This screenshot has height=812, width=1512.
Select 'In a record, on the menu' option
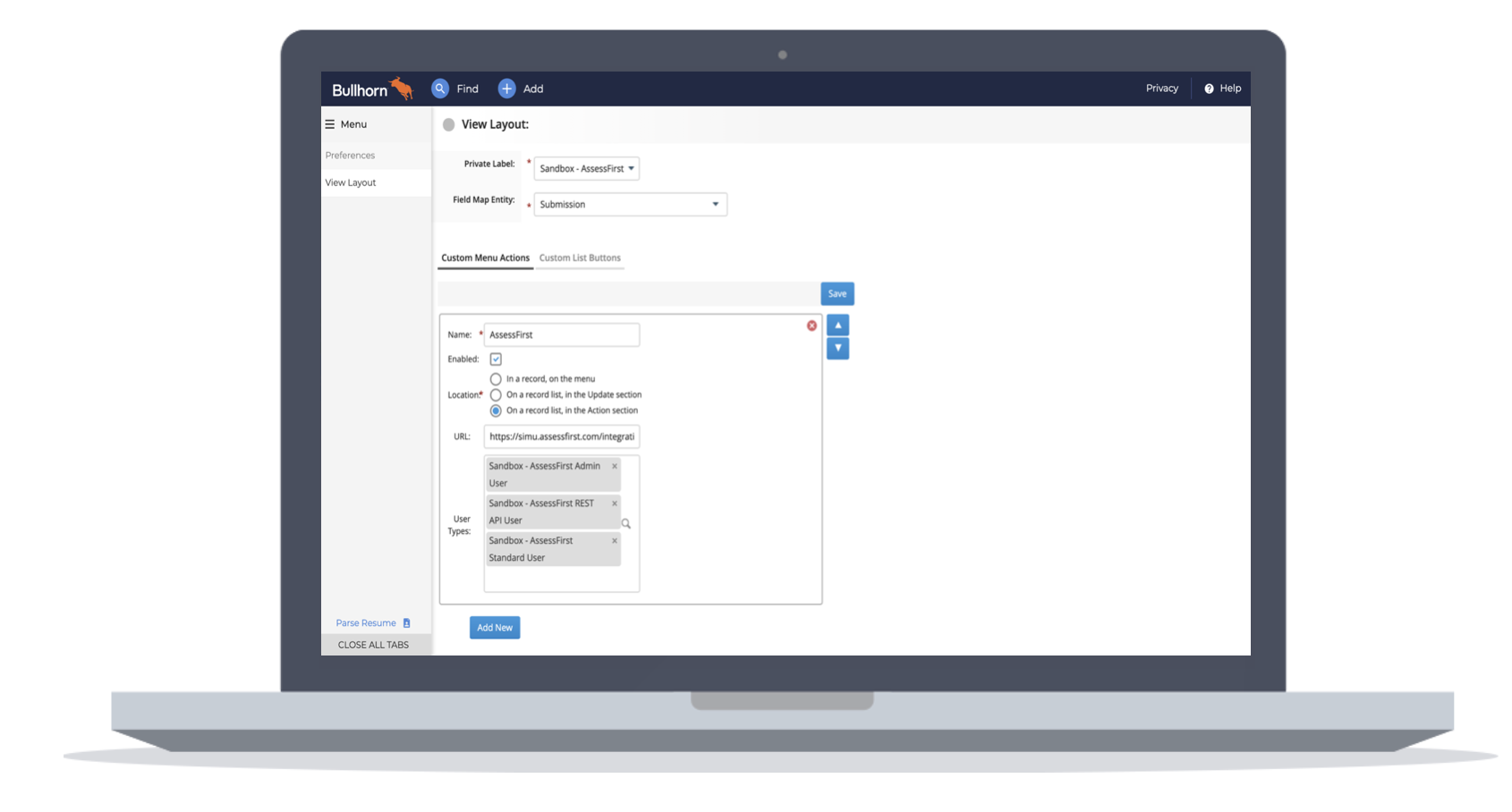coord(496,379)
